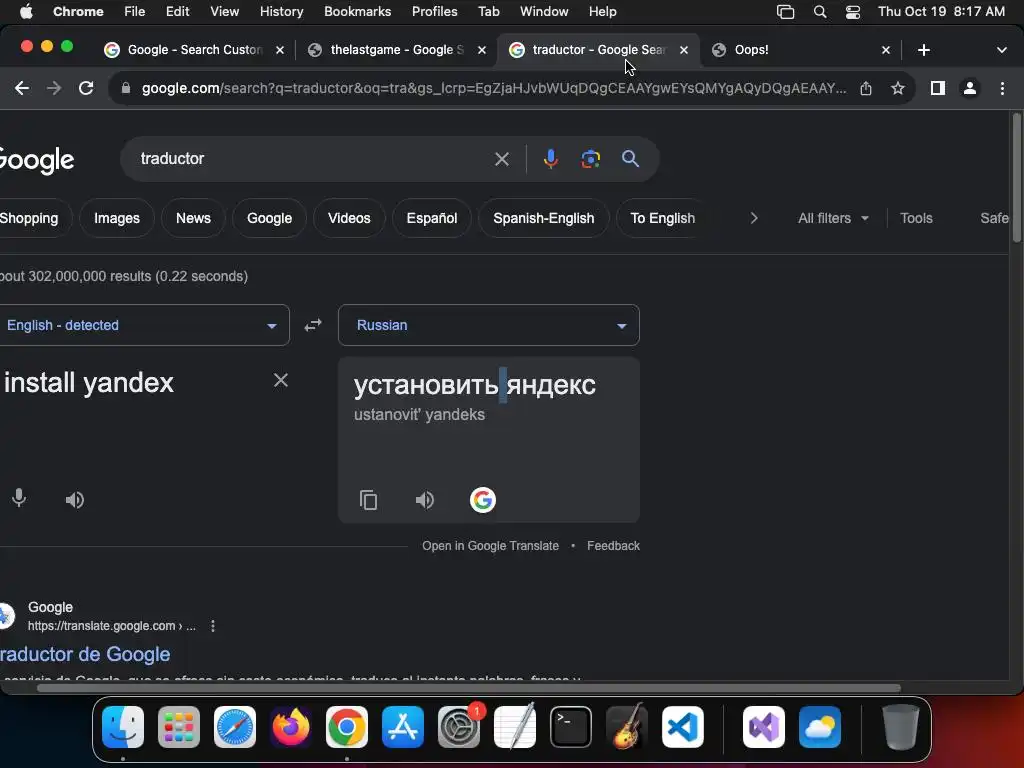
Task: Search the translation with the Google icon
Action: point(483,500)
